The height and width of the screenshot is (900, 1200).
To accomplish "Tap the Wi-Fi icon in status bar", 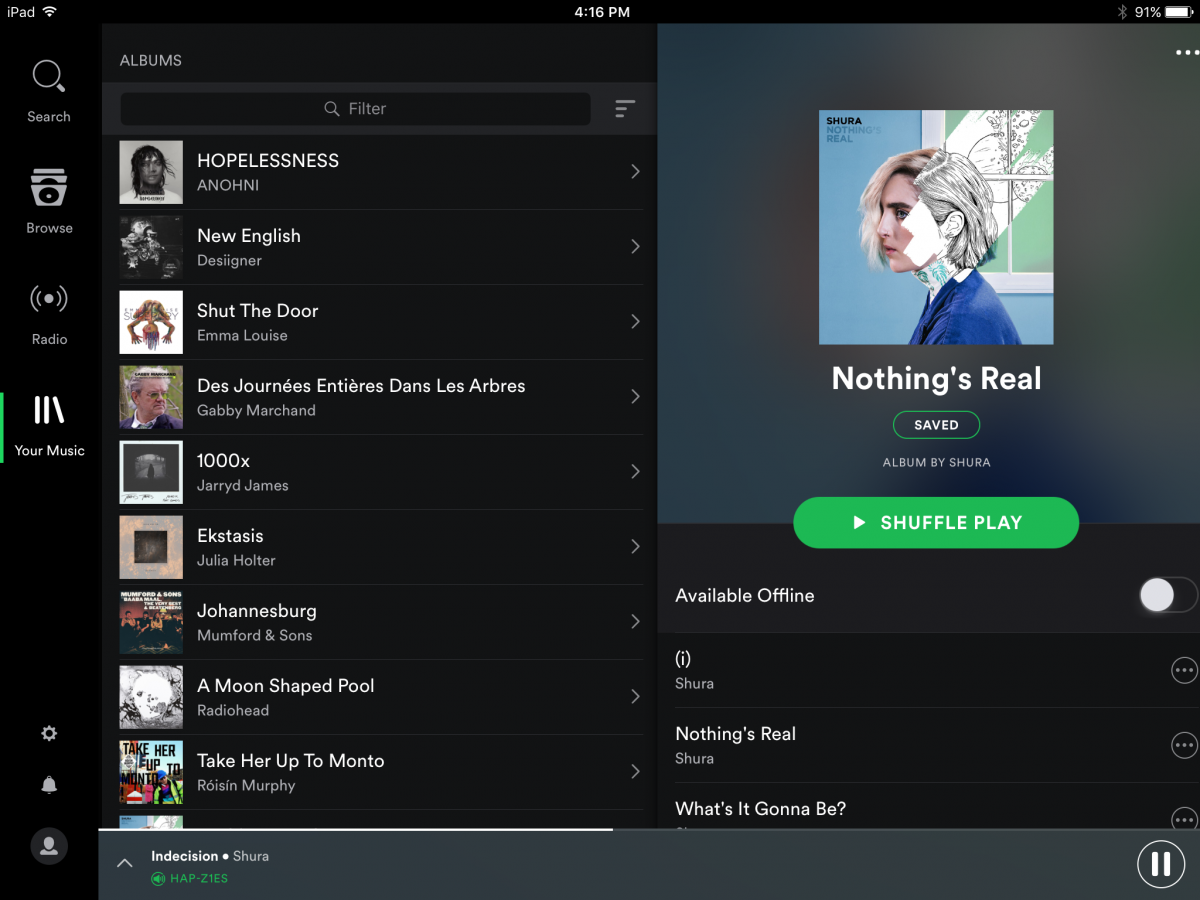I will pyautogui.click(x=50, y=12).
